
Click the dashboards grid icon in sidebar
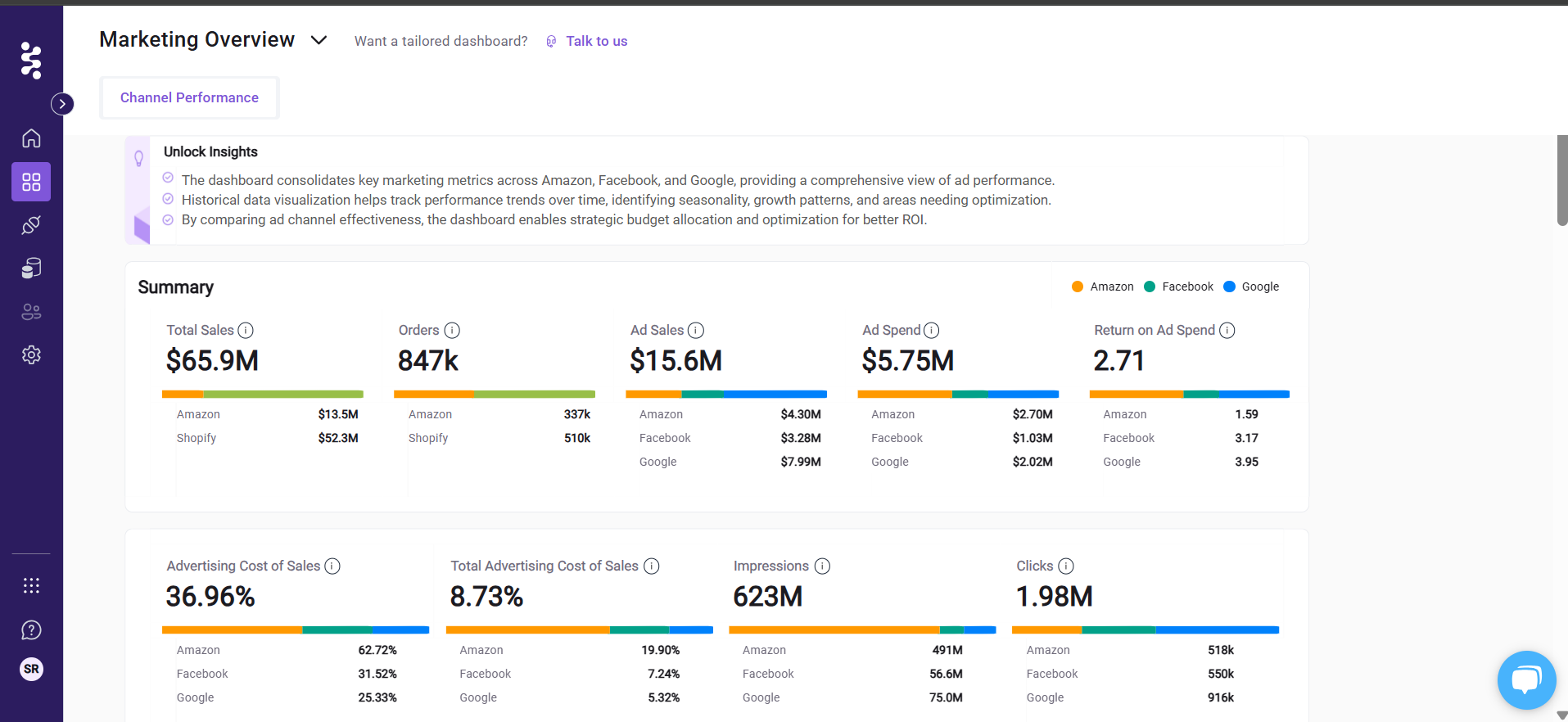[x=31, y=182]
